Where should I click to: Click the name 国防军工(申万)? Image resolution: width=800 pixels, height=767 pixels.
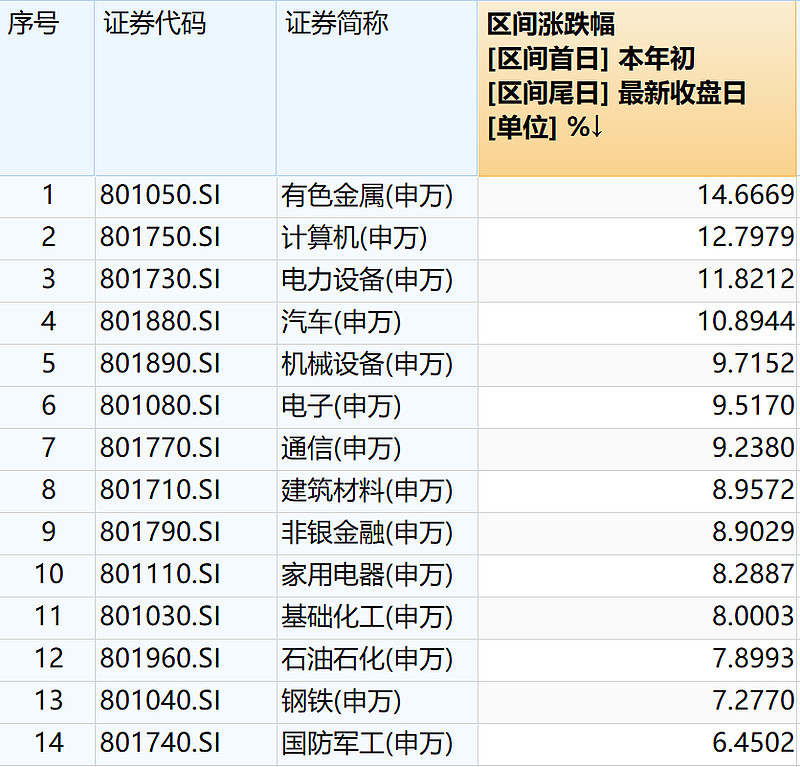367,744
